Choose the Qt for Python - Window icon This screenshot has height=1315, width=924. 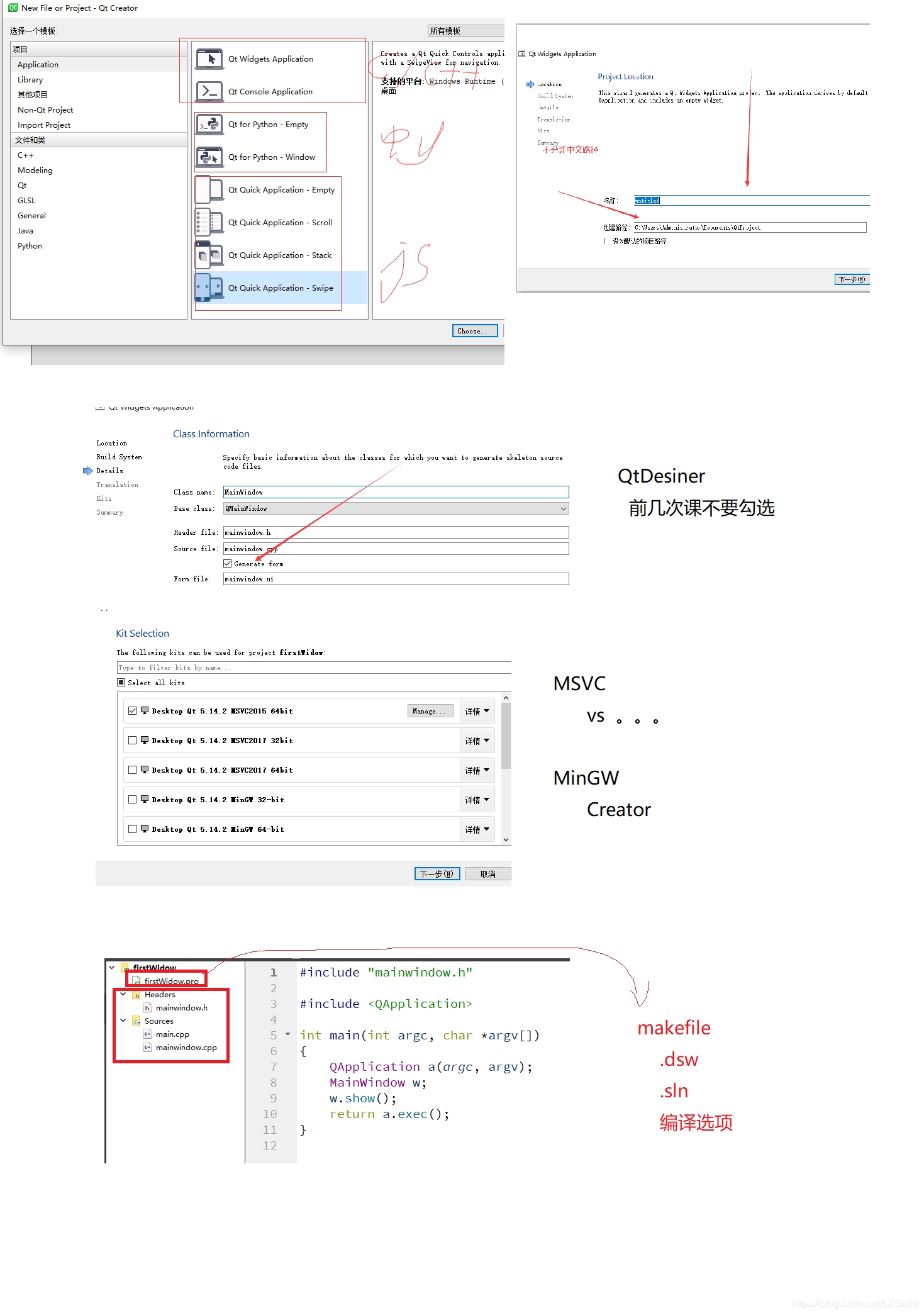[x=209, y=157]
